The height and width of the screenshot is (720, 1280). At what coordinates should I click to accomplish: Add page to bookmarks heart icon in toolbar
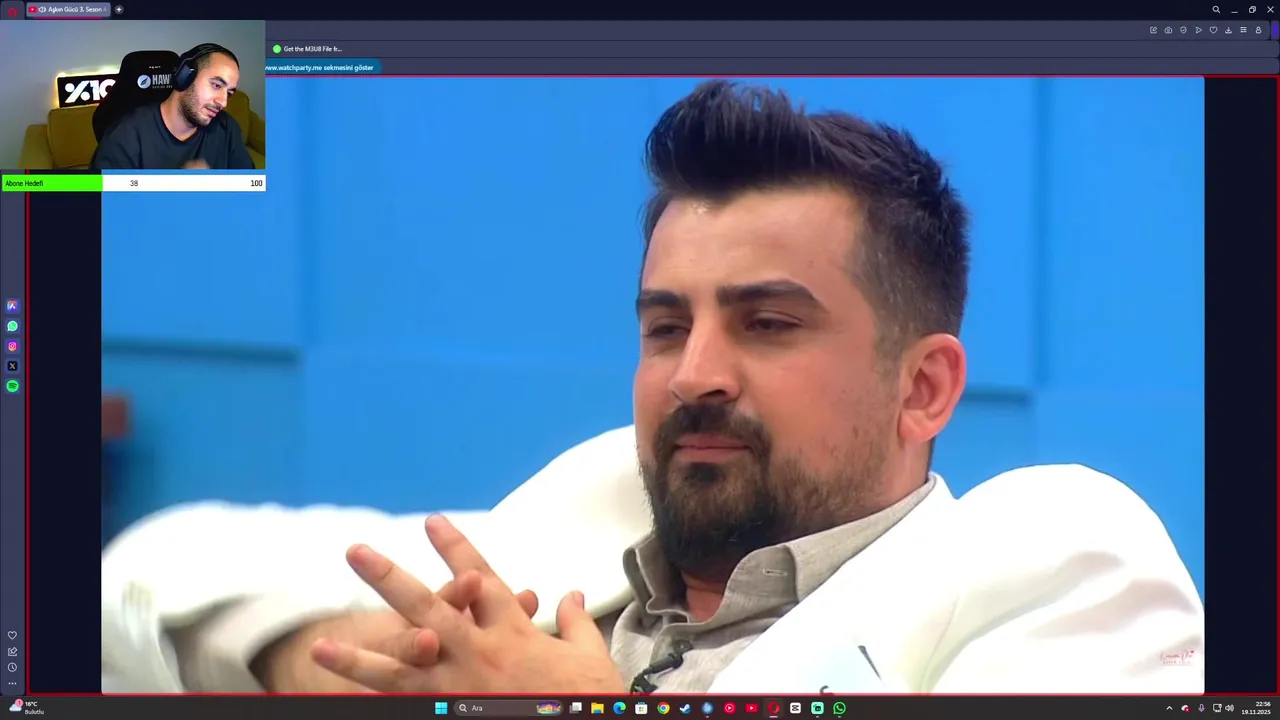(1213, 30)
